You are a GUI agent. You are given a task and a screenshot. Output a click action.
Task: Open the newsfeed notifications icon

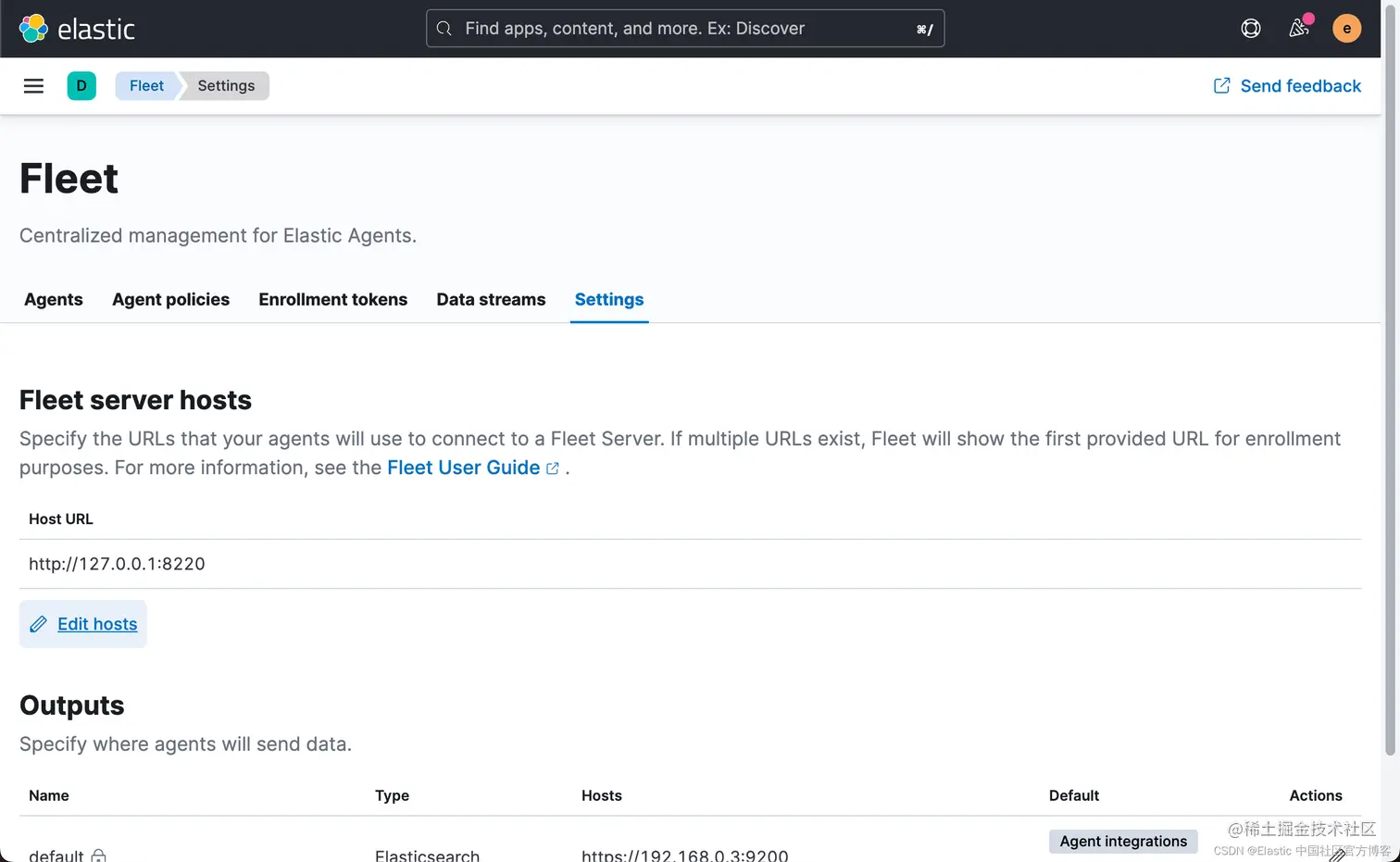(x=1298, y=29)
